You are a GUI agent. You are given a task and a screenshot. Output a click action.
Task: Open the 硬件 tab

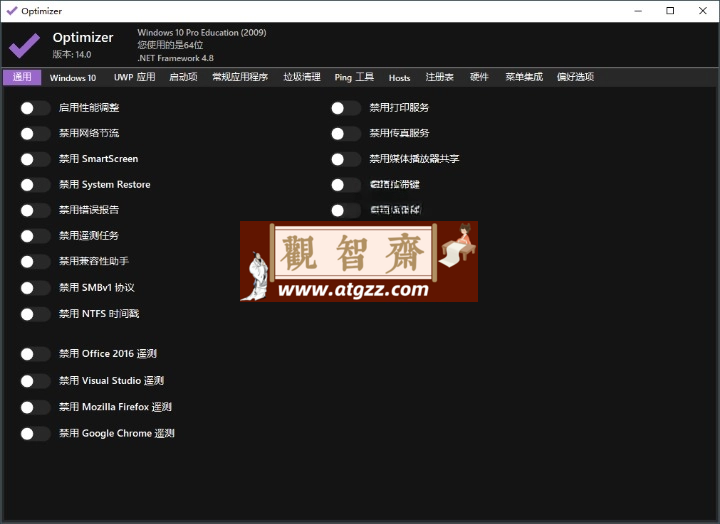[x=479, y=77]
